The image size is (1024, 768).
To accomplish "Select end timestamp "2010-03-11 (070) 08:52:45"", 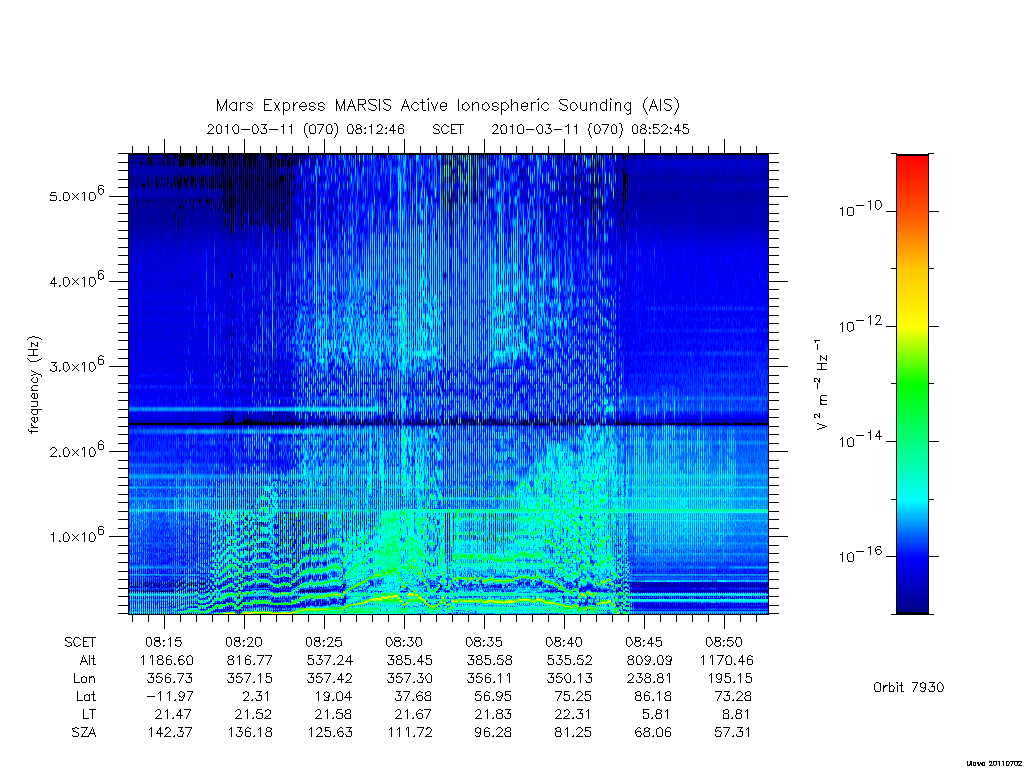I will [590, 129].
